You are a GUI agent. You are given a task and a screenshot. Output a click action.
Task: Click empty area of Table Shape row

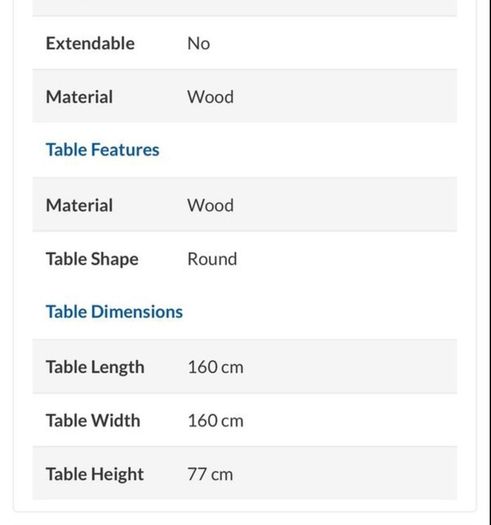[x=347, y=259]
